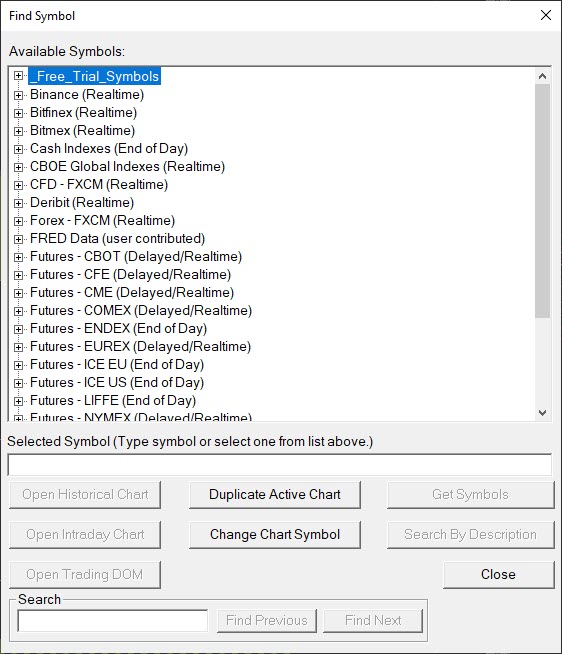Select Deribit (Realtime) entry
Viewport: 562px width, 654px height.
pos(82,203)
